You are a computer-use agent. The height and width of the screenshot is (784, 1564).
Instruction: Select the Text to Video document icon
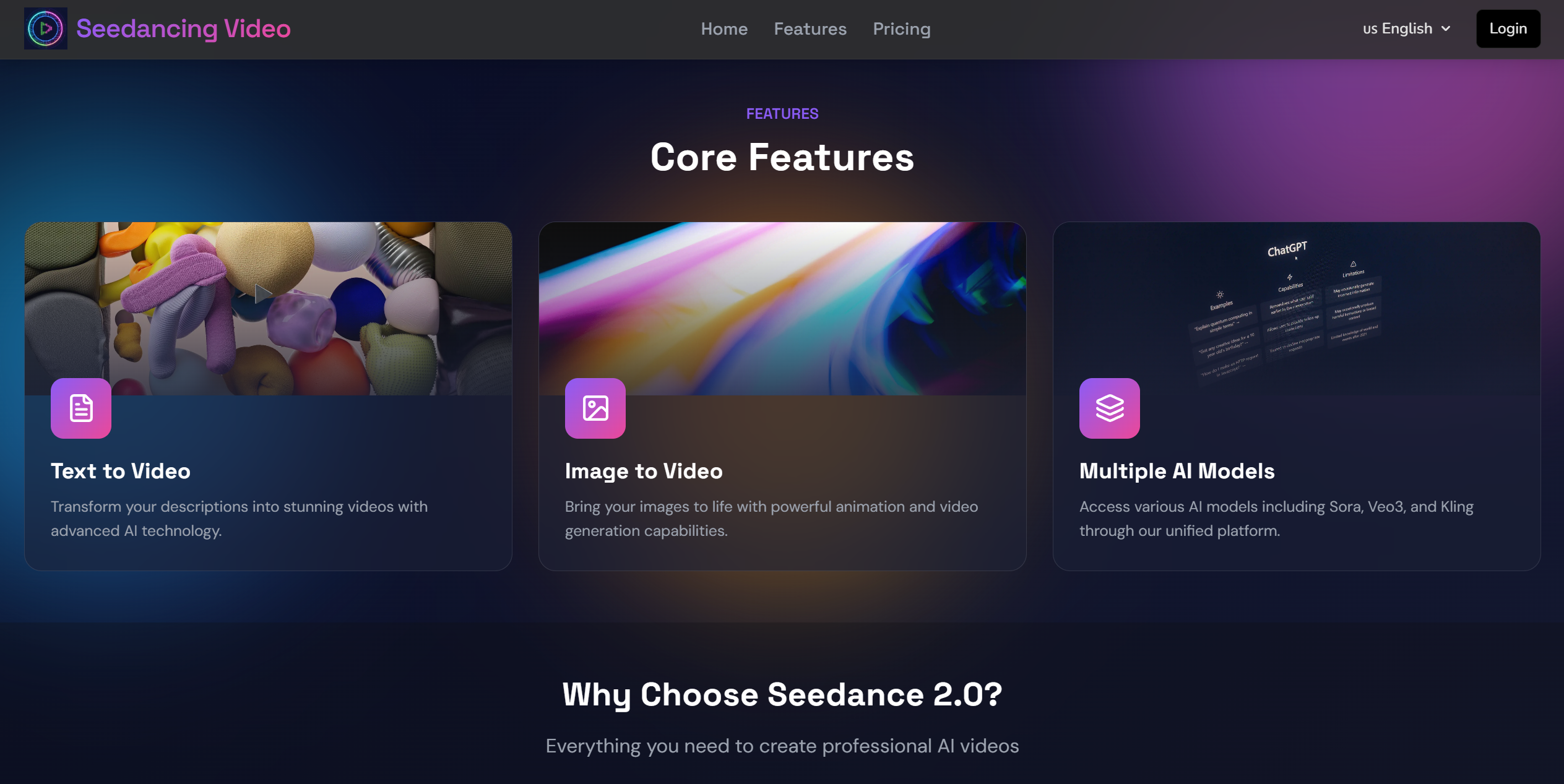pyautogui.click(x=80, y=408)
